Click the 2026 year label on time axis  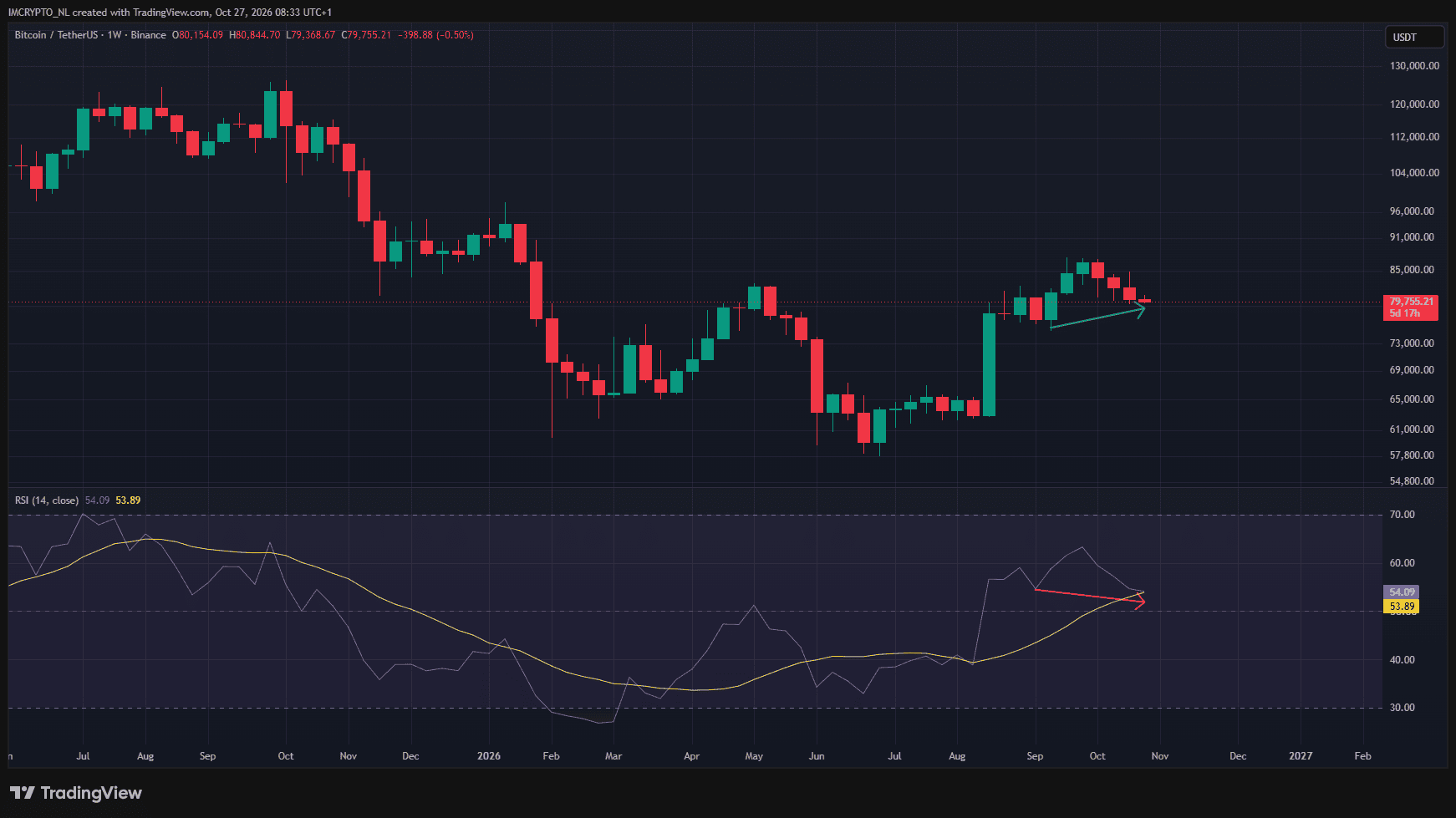point(489,756)
